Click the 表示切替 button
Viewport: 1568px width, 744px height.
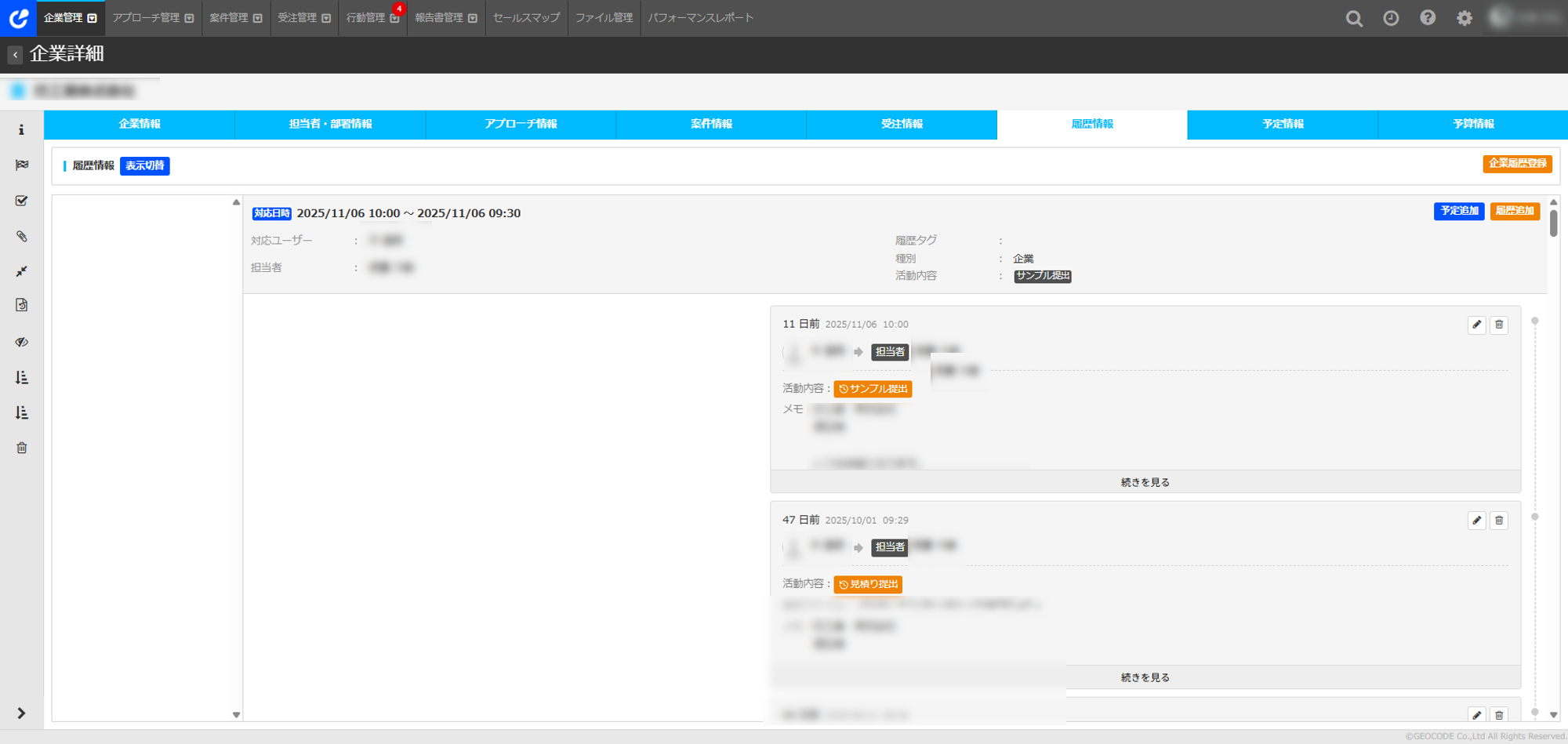pyautogui.click(x=145, y=166)
